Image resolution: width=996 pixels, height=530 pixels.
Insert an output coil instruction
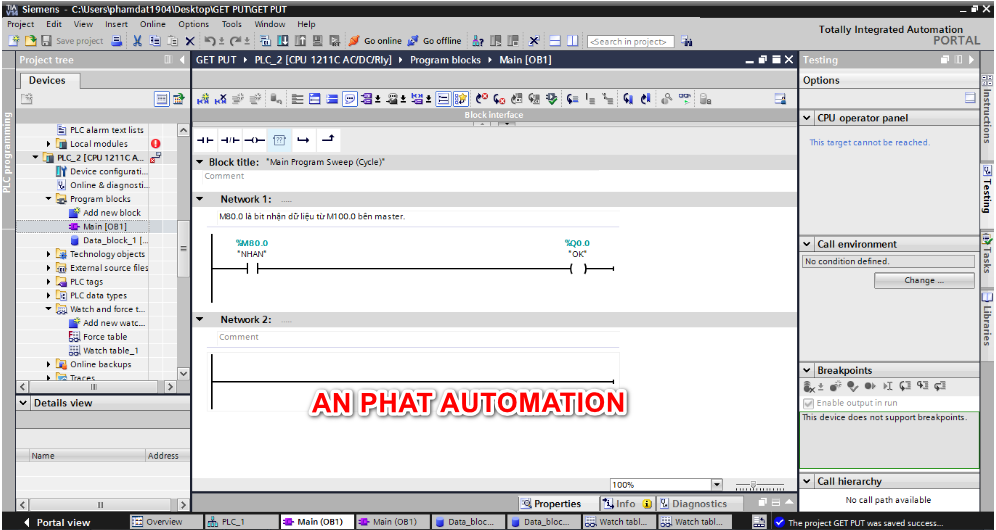click(x=254, y=140)
